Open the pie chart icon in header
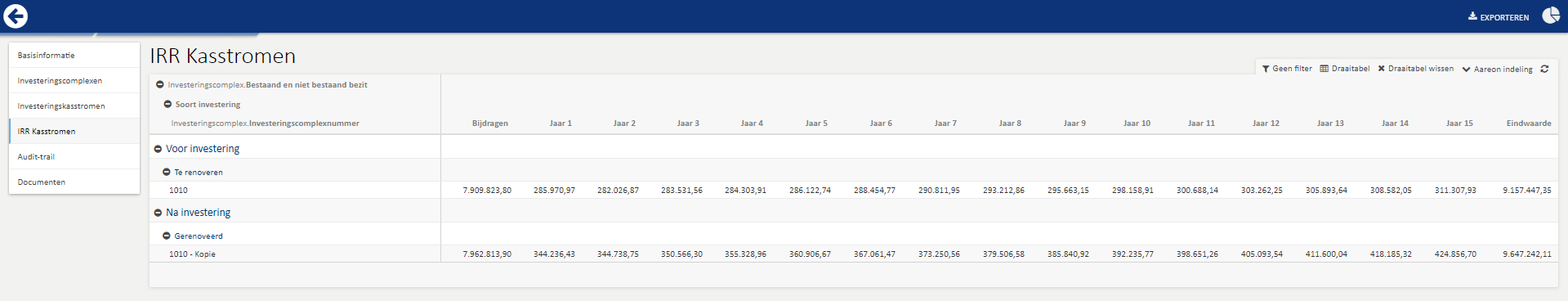This screenshot has width=1568, height=301. 1550,16
